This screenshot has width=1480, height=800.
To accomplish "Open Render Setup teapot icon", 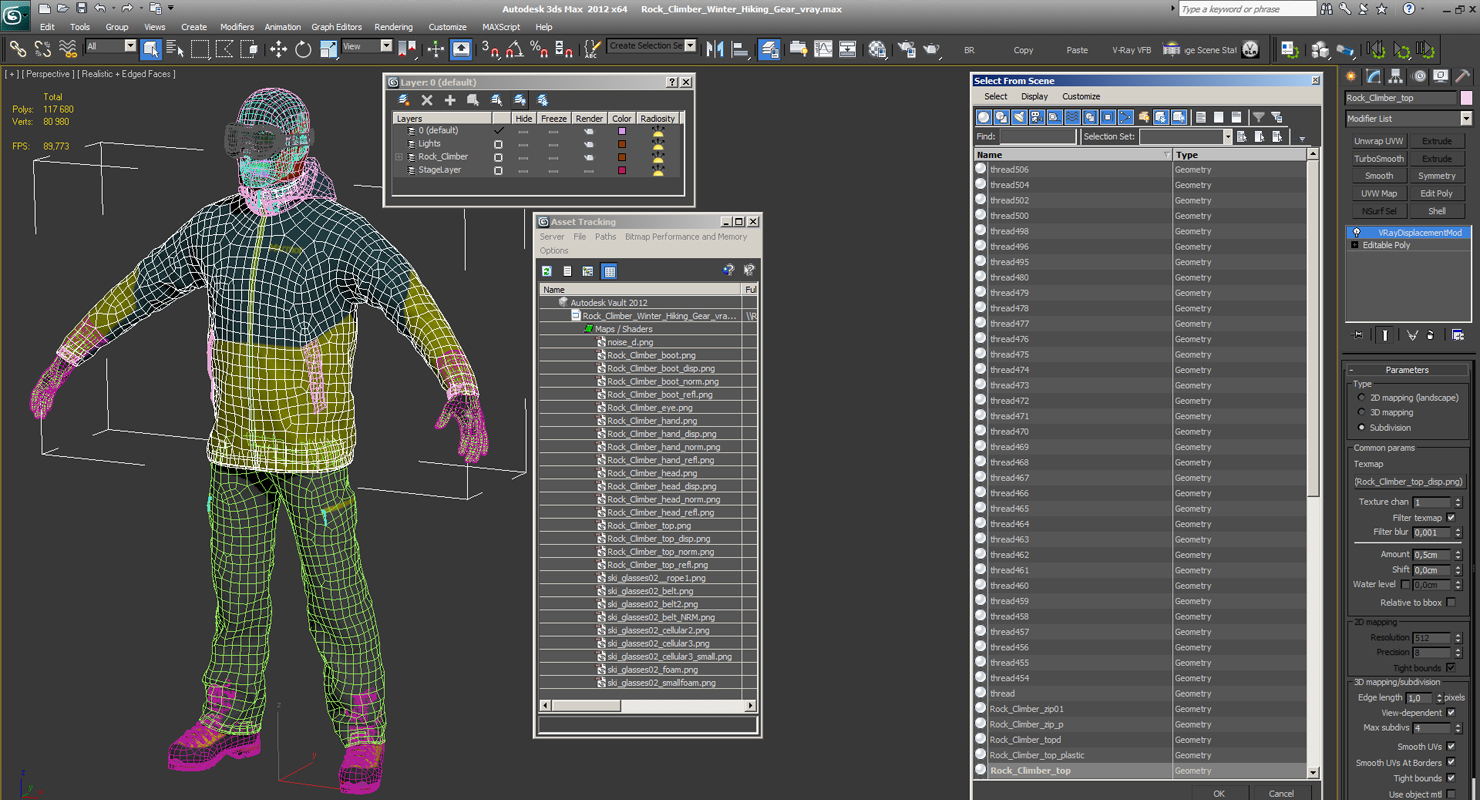I will click(x=907, y=48).
